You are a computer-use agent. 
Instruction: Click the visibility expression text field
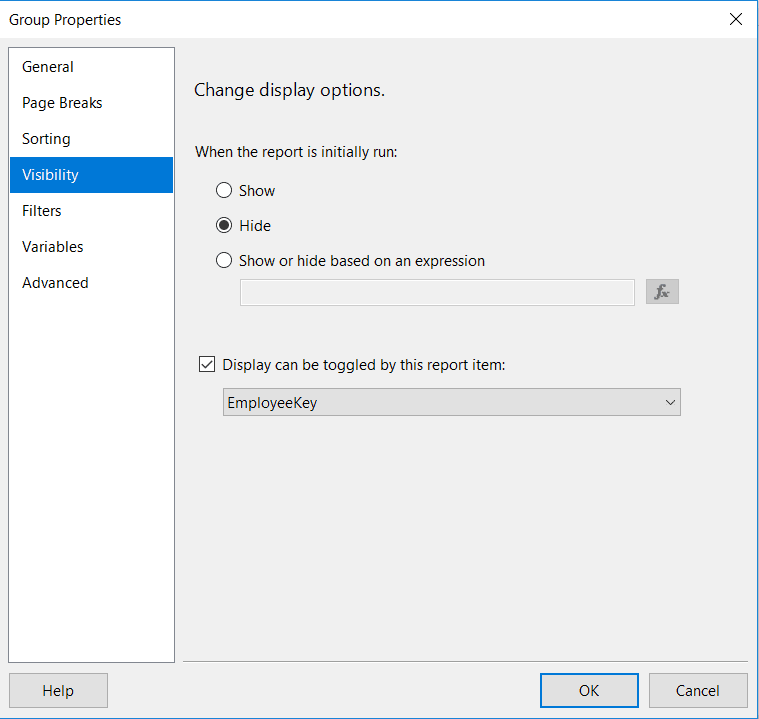(437, 292)
